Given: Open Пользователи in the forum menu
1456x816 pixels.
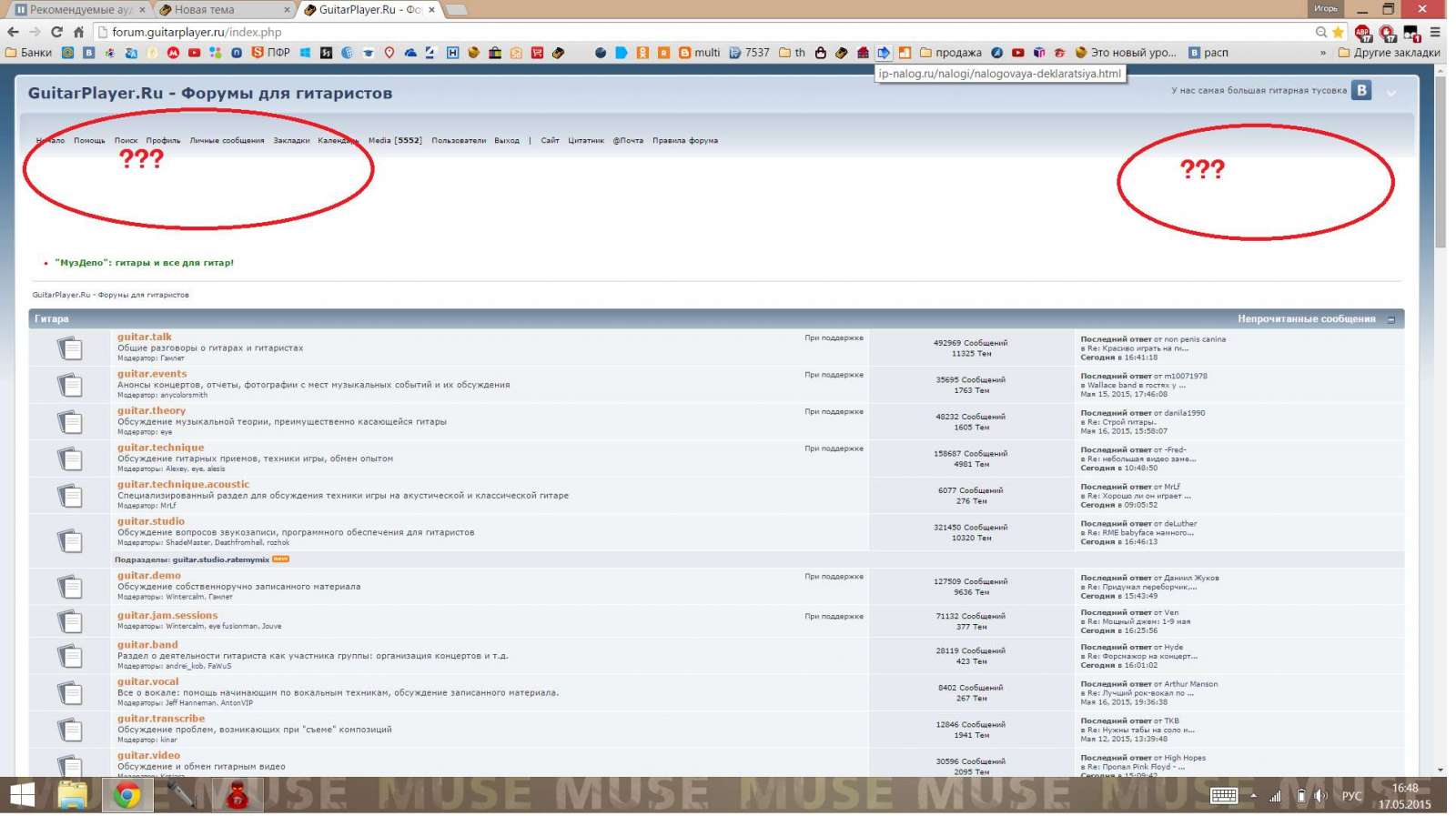Looking at the screenshot, I should (459, 141).
